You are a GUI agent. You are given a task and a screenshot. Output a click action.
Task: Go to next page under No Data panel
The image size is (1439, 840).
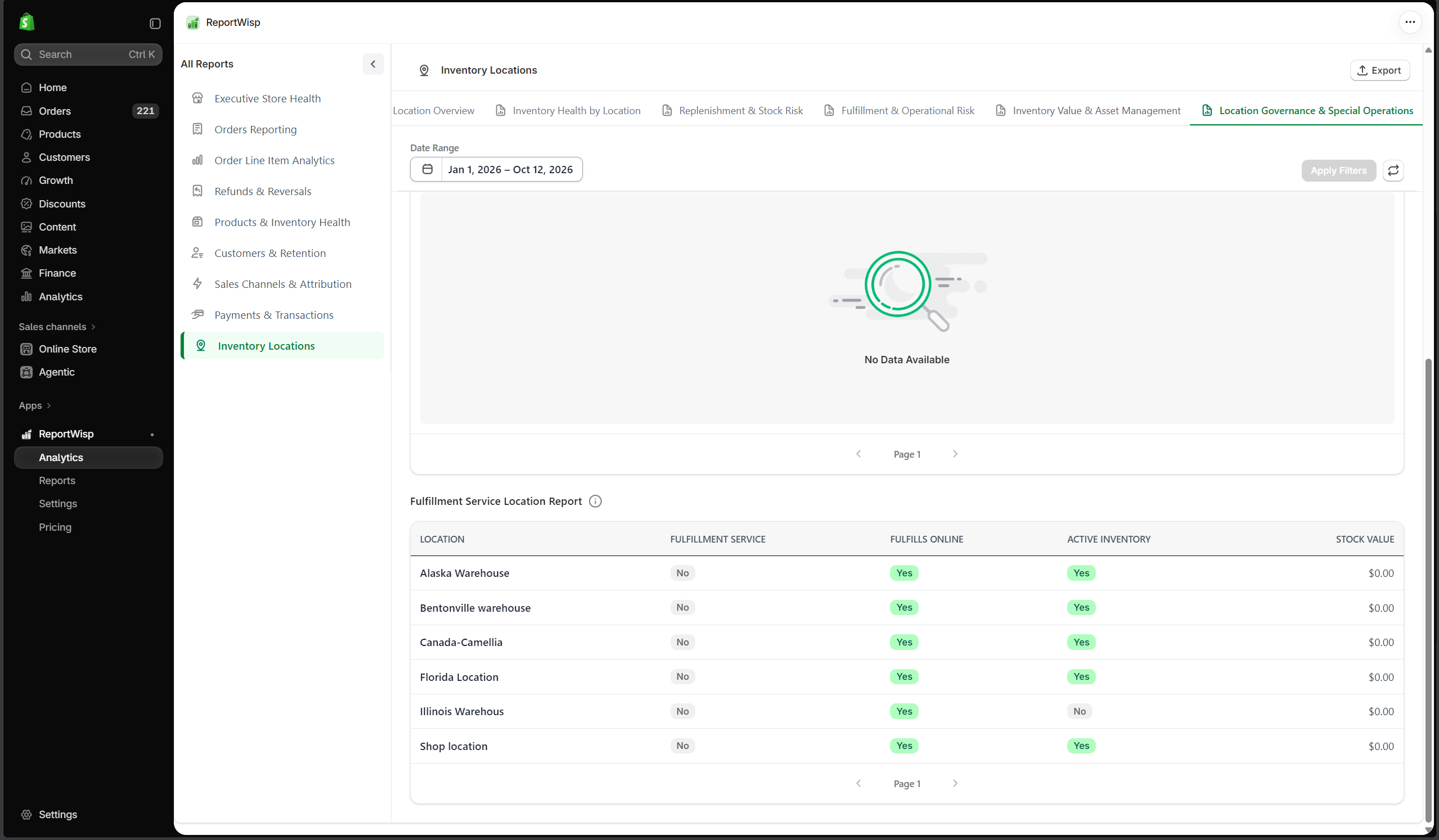pyautogui.click(x=955, y=454)
